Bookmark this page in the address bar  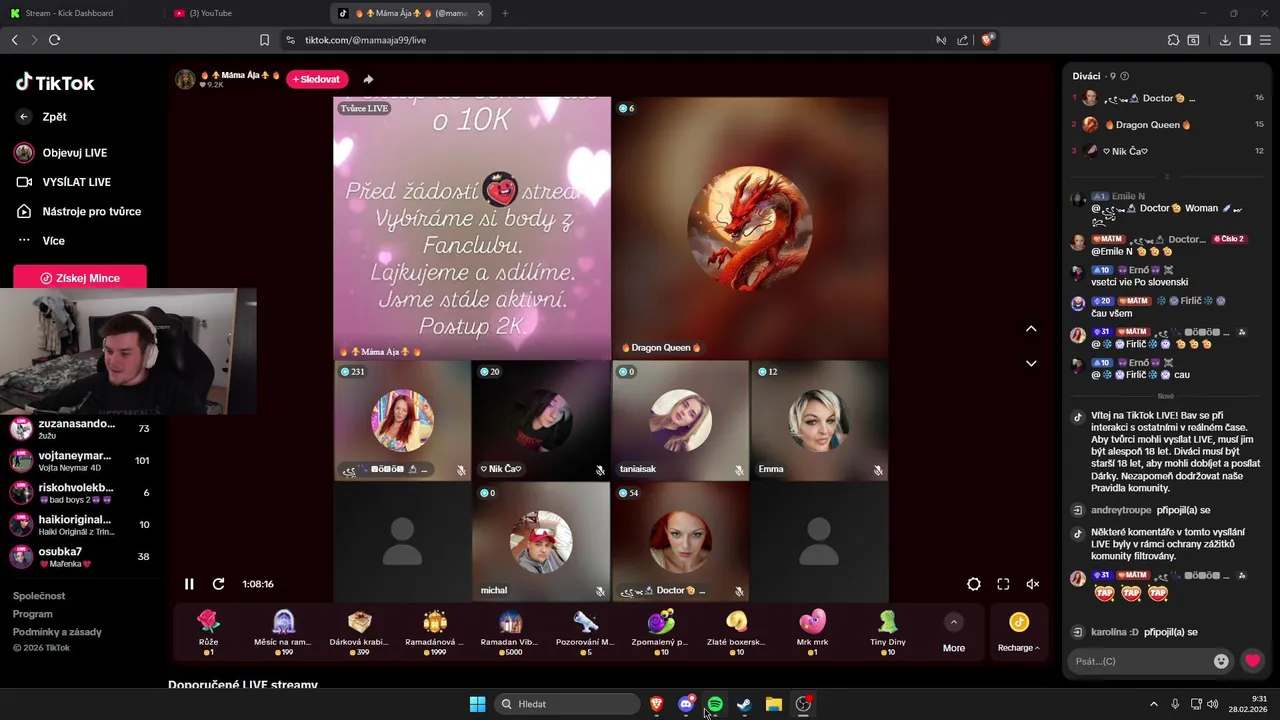point(264,40)
